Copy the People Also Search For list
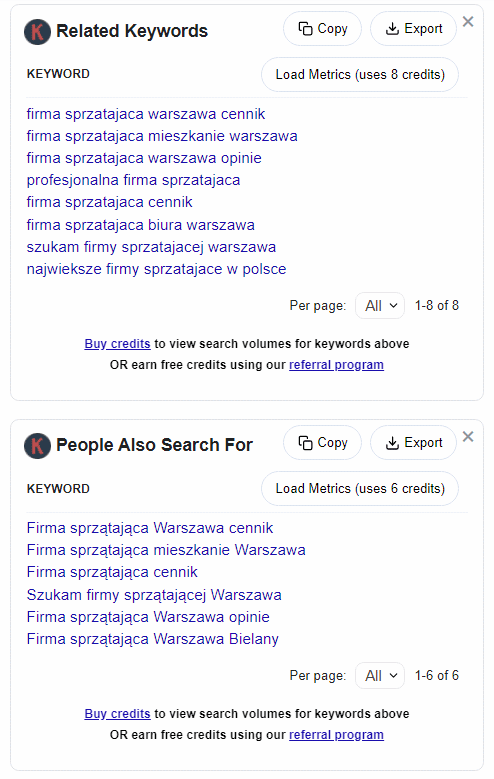 (323, 443)
